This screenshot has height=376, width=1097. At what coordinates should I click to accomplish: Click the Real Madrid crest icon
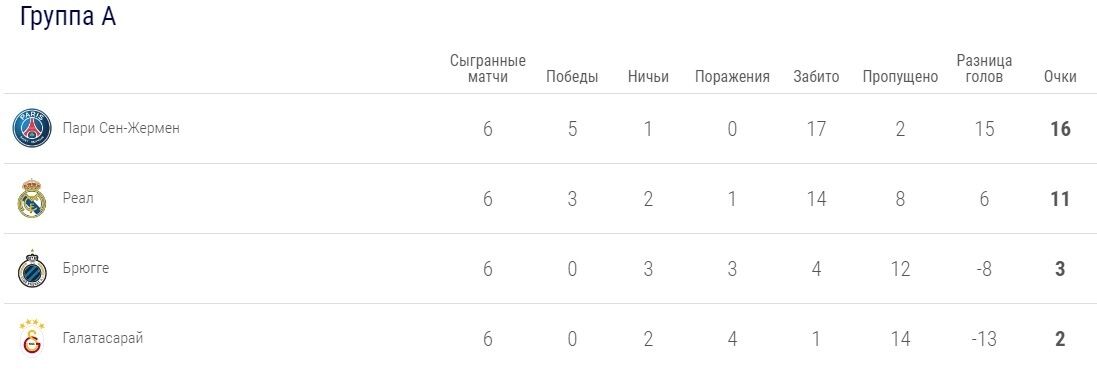coord(31,199)
